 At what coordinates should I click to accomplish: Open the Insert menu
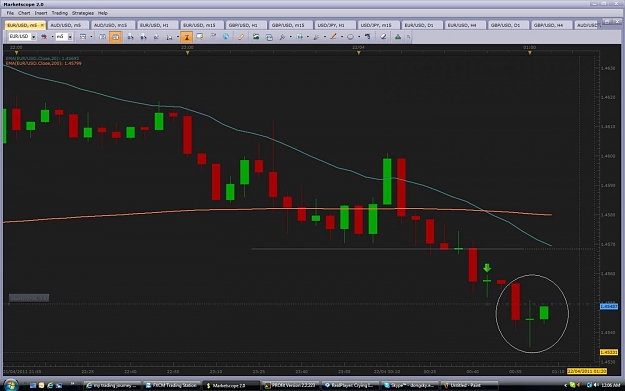[41, 13]
